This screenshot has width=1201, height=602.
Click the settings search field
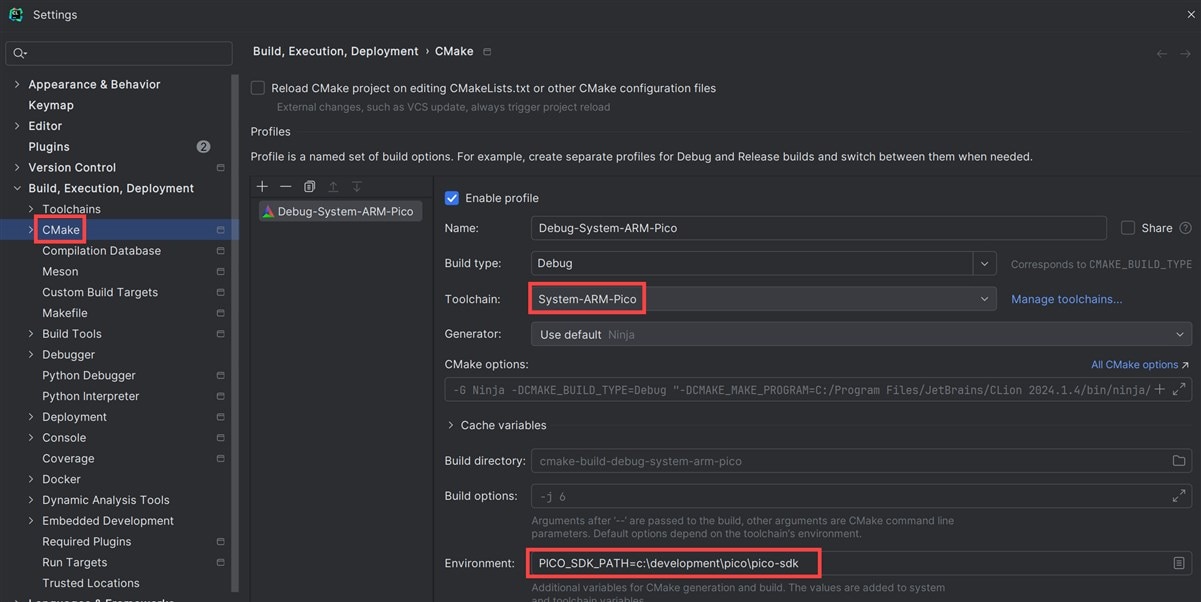coord(119,53)
